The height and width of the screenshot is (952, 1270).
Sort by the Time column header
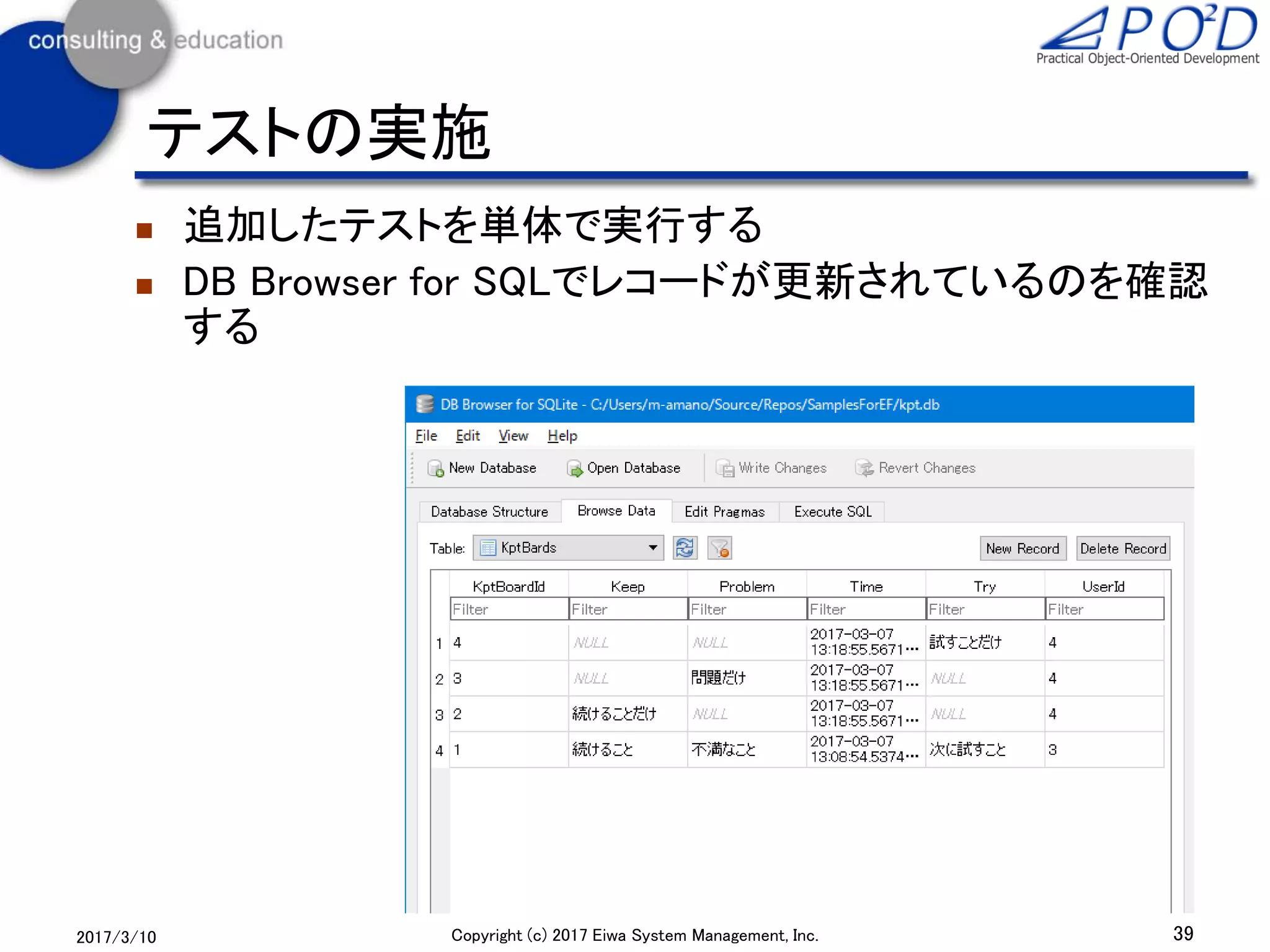(x=866, y=586)
